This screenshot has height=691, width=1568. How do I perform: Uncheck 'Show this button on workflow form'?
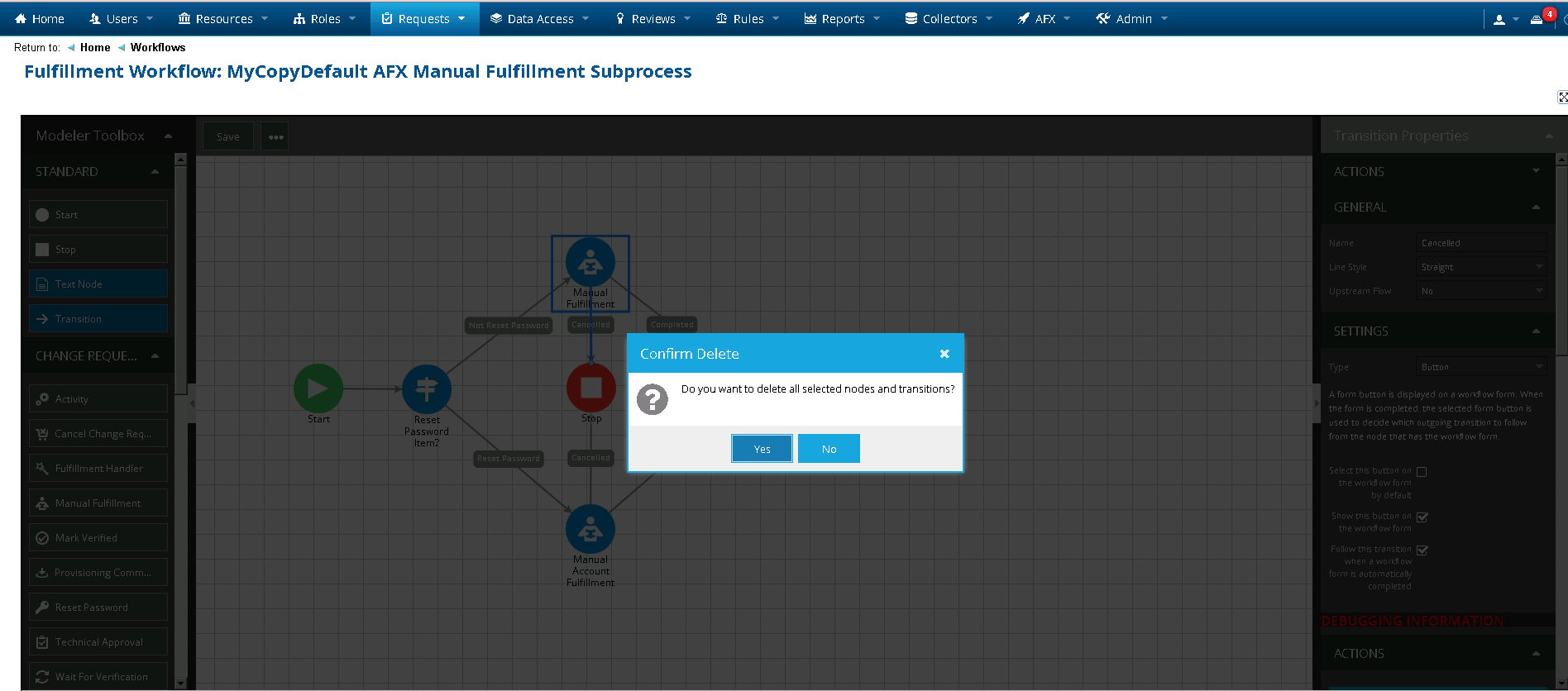pos(1422,517)
